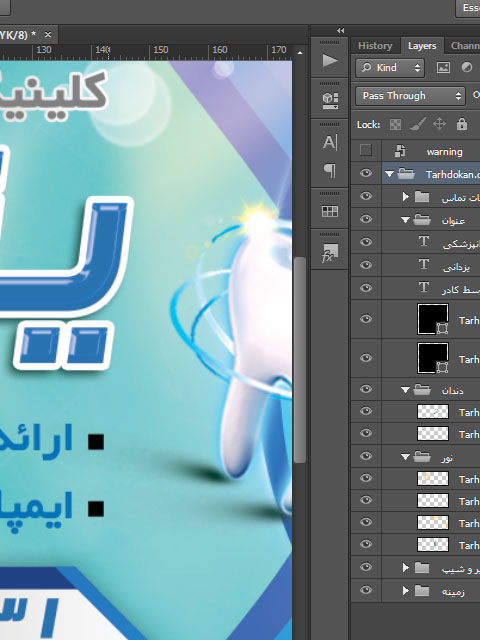The height and width of the screenshot is (640, 480).
Task: Select the warning layer name
Action: click(x=444, y=152)
